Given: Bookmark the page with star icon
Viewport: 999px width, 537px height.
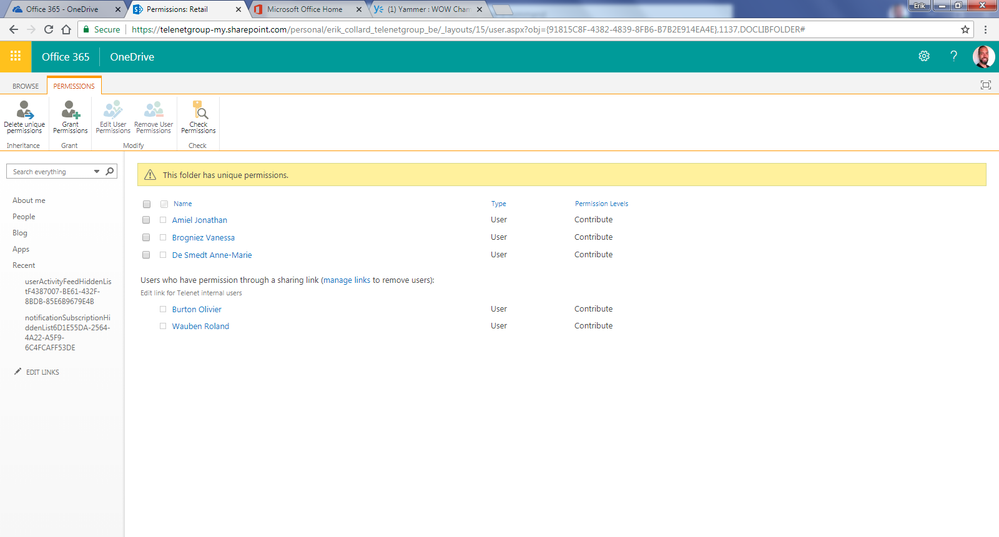Looking at the screenshot, I should (x=965, y=29).
